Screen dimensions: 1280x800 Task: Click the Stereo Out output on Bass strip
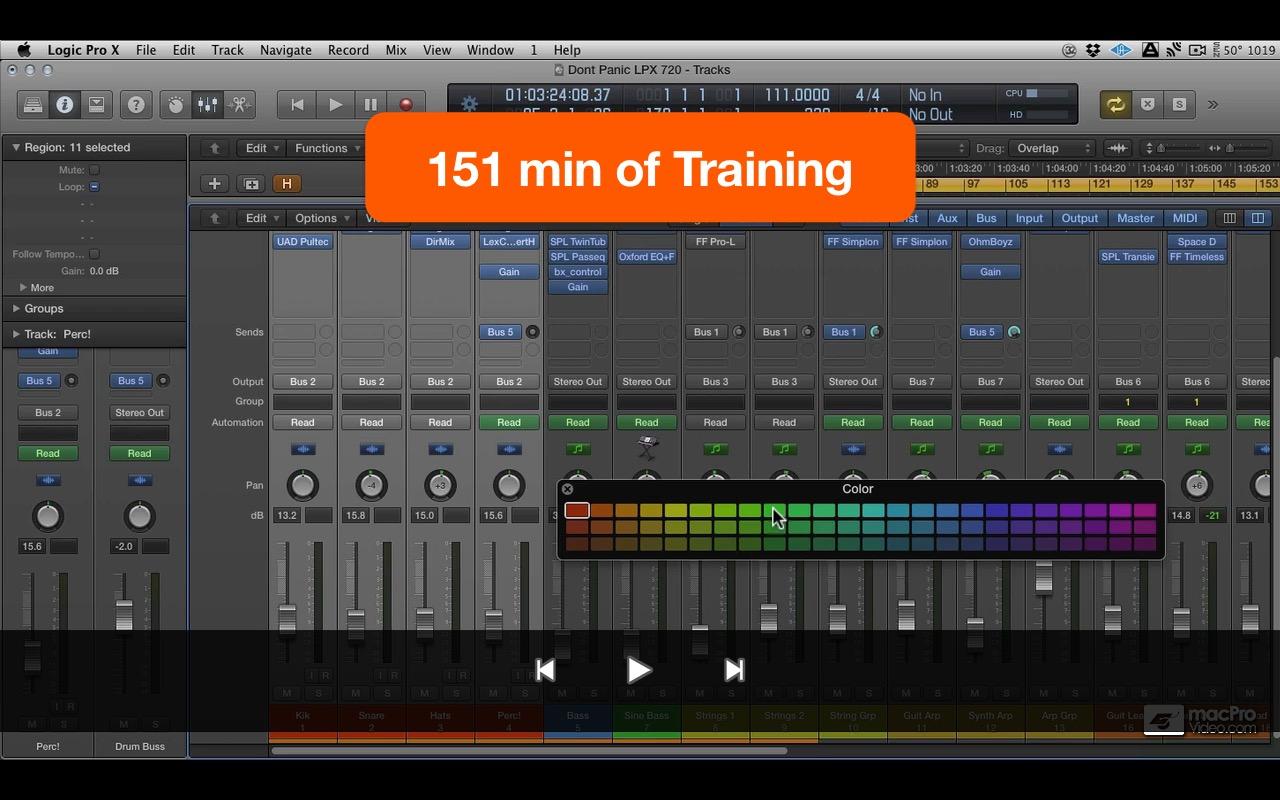click(578, 381)
